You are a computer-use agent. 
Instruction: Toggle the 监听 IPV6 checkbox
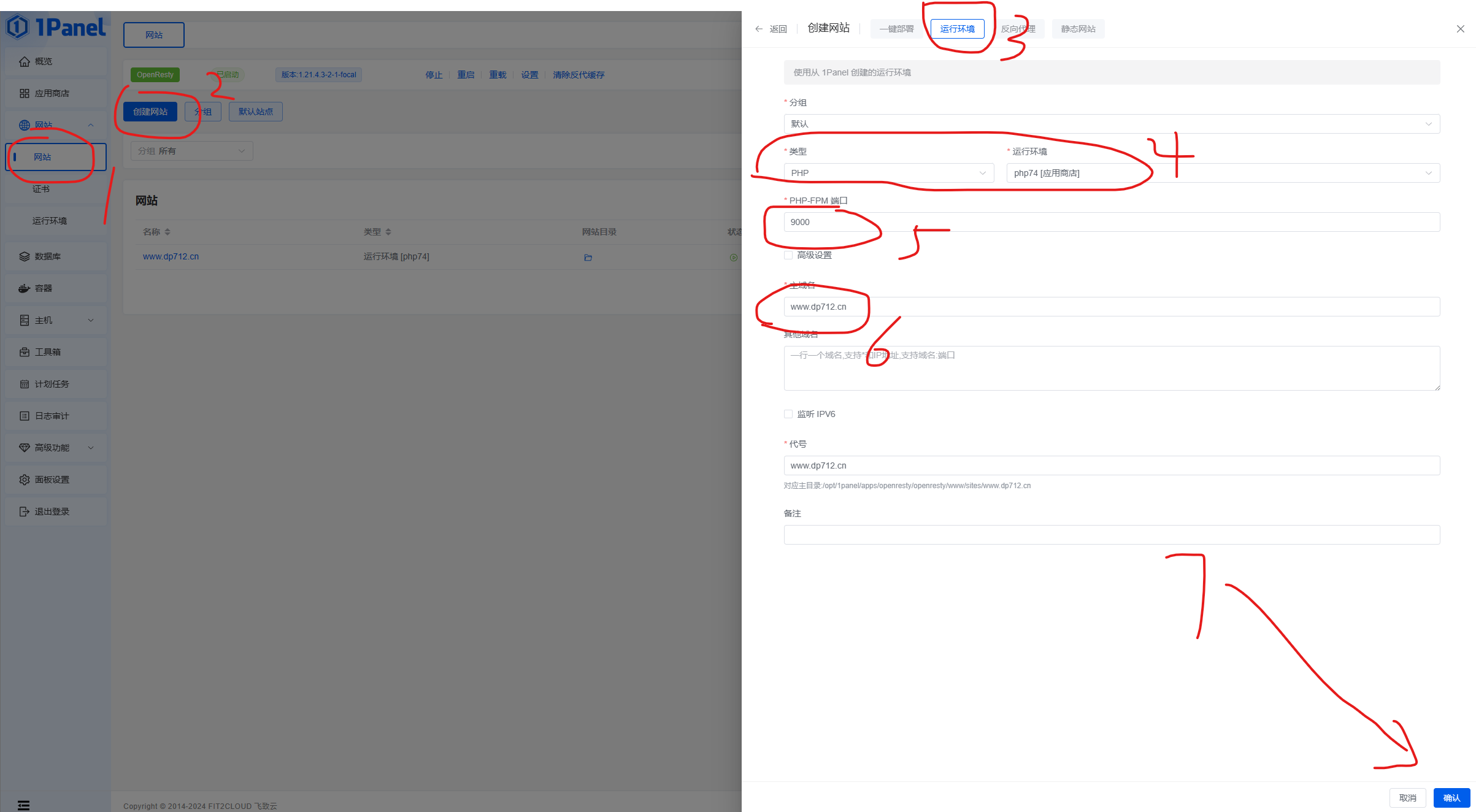(x=788, y=414)
